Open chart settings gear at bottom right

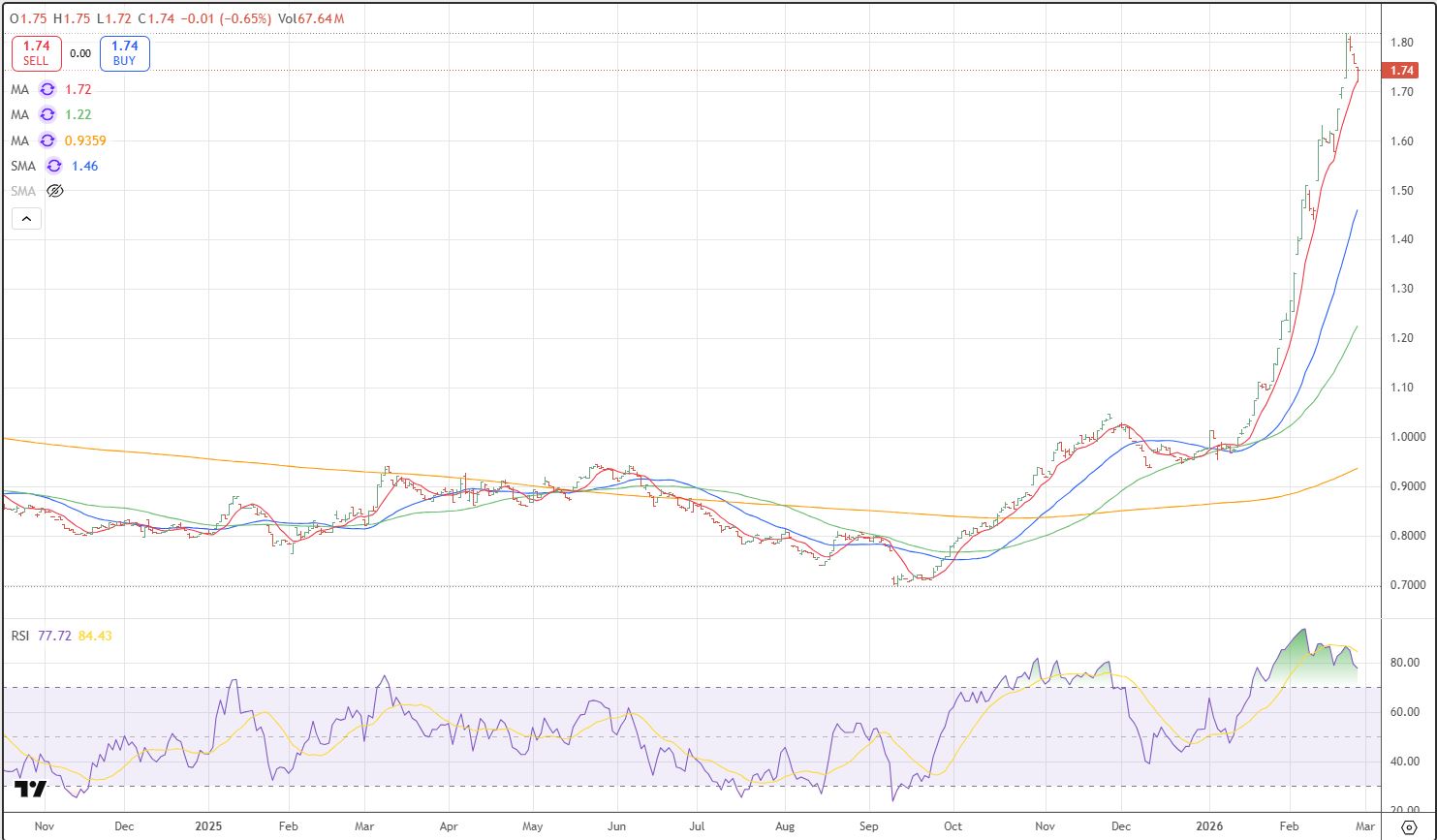point(1410,827)
